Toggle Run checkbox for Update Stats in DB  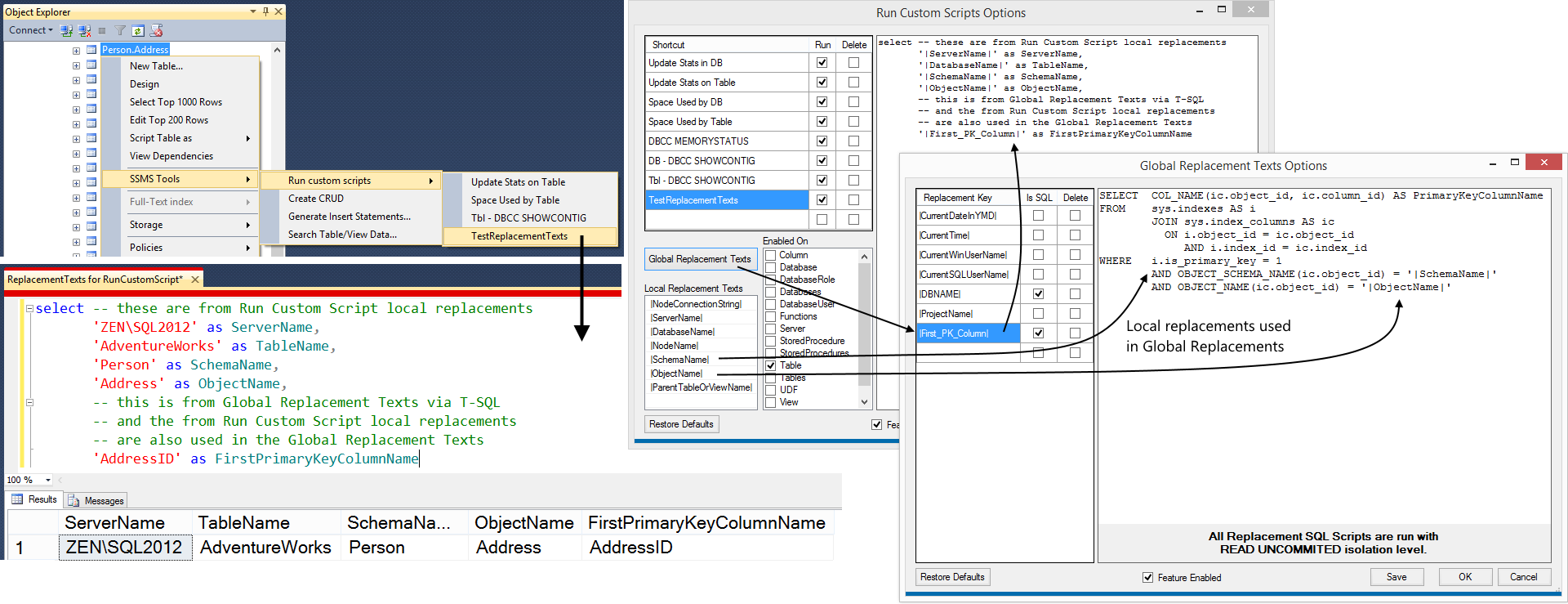(x=822, y=63)
